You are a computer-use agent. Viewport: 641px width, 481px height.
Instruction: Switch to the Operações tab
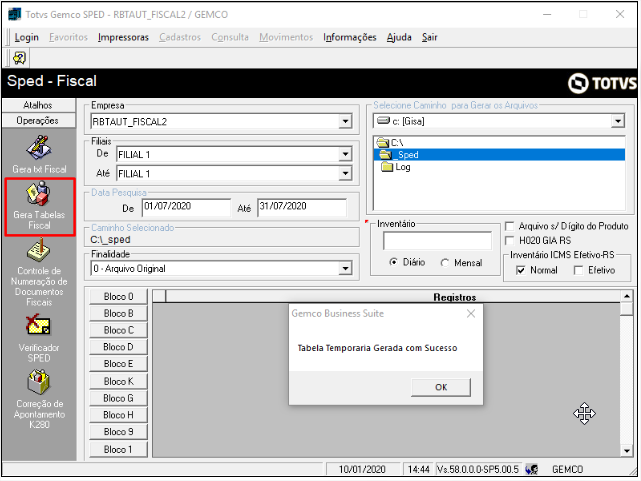coord(38,121)
